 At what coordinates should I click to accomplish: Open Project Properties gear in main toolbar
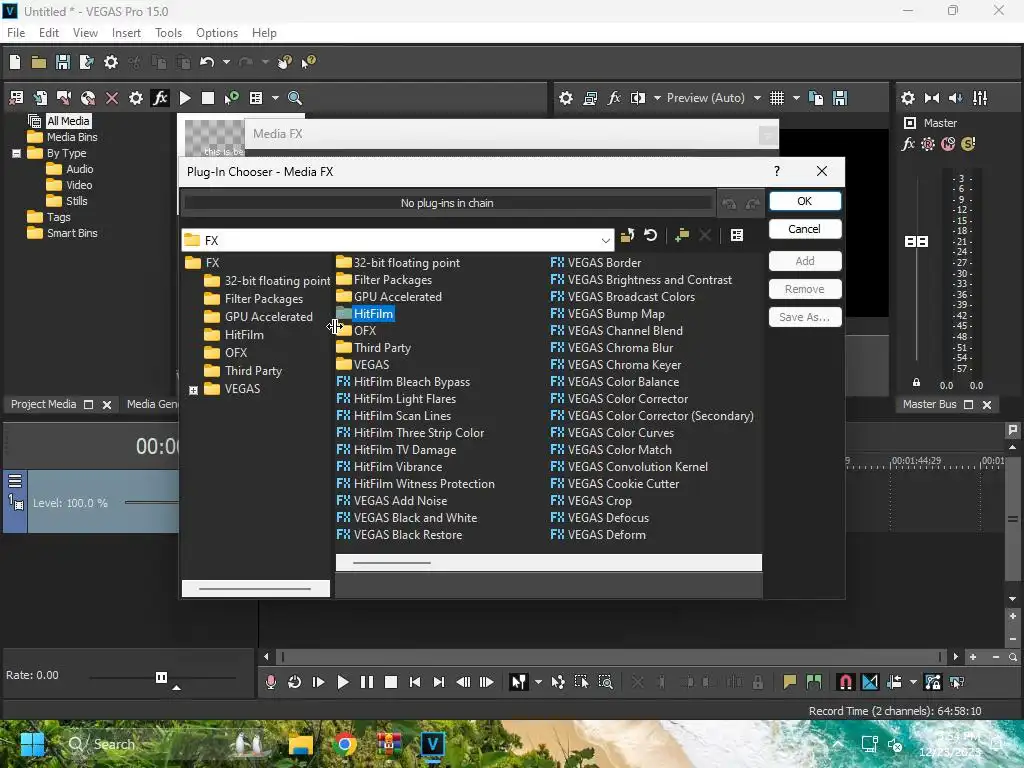[x=111, y=62]
